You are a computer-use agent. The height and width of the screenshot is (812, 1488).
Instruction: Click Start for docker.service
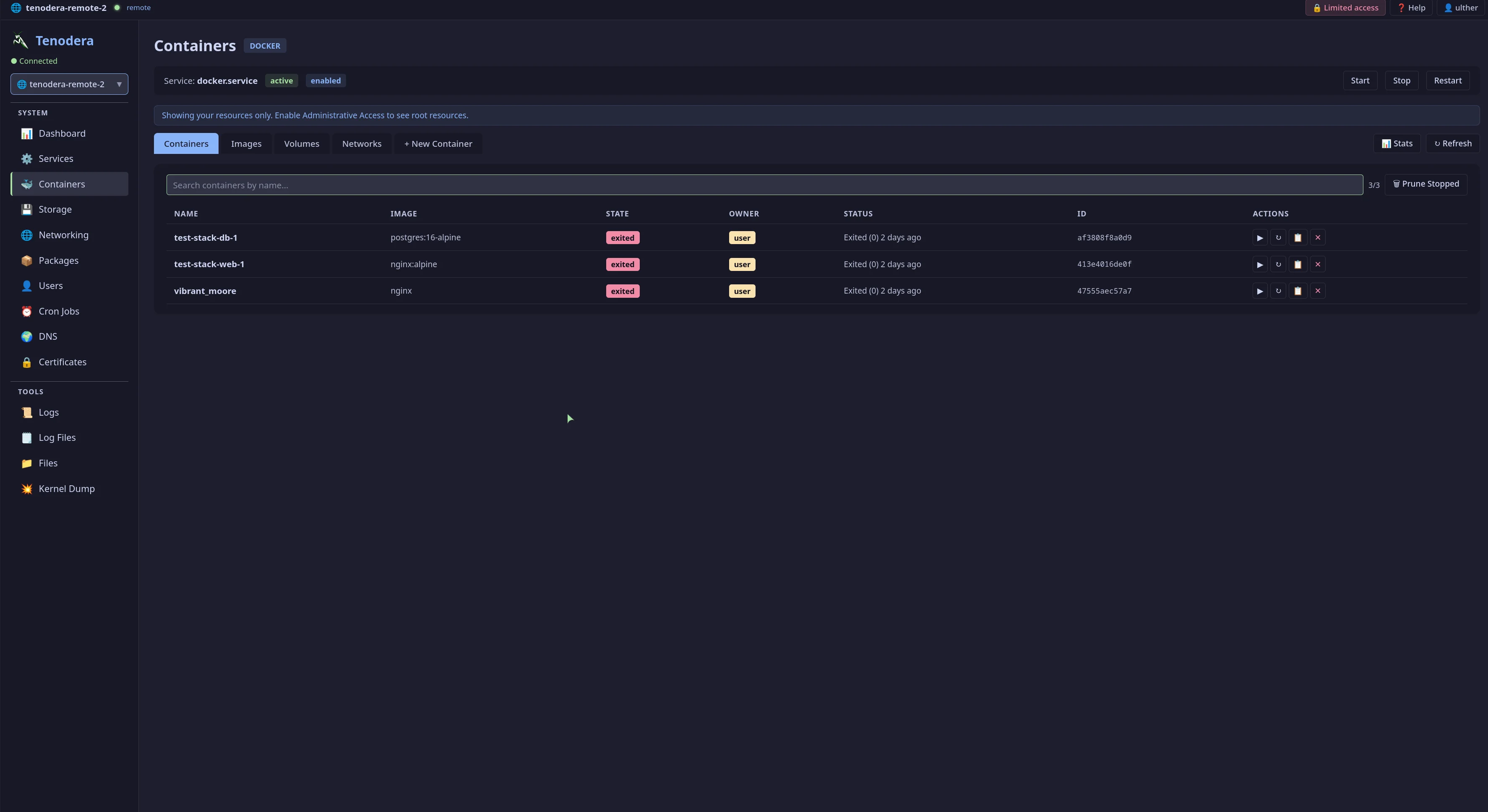[x=1360, y=81]
